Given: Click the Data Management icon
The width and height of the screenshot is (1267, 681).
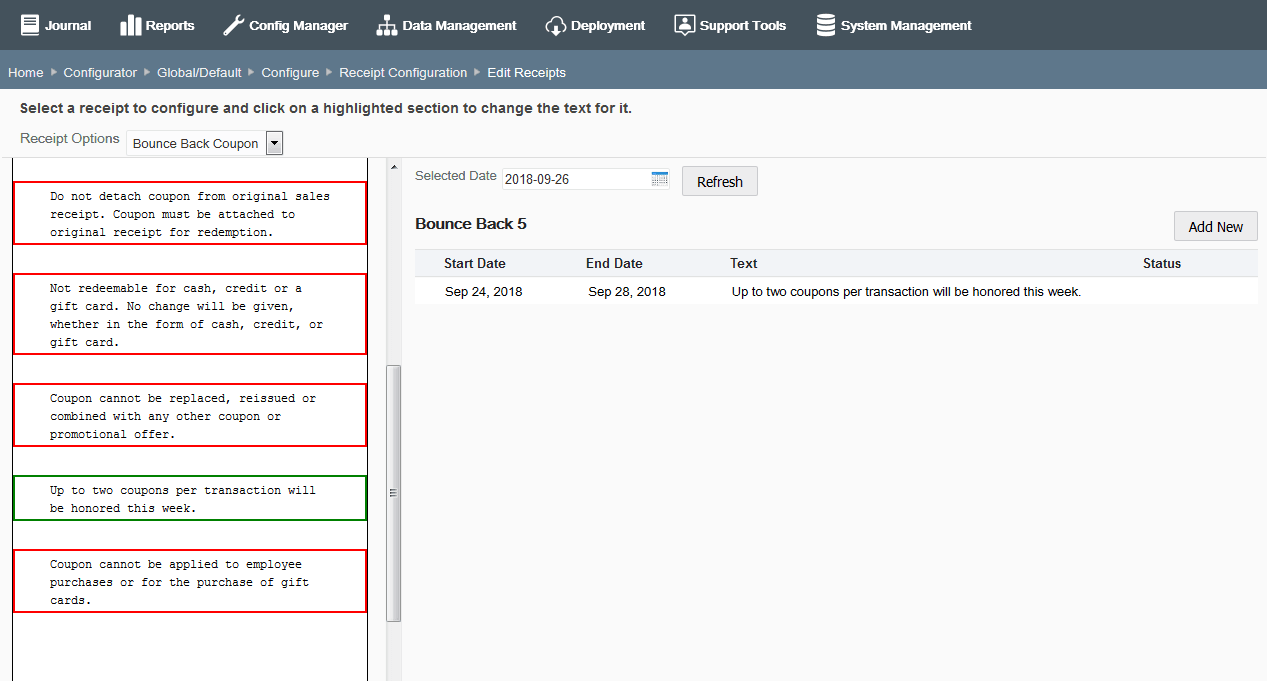Looking at the screenshot, I should 386,24.
